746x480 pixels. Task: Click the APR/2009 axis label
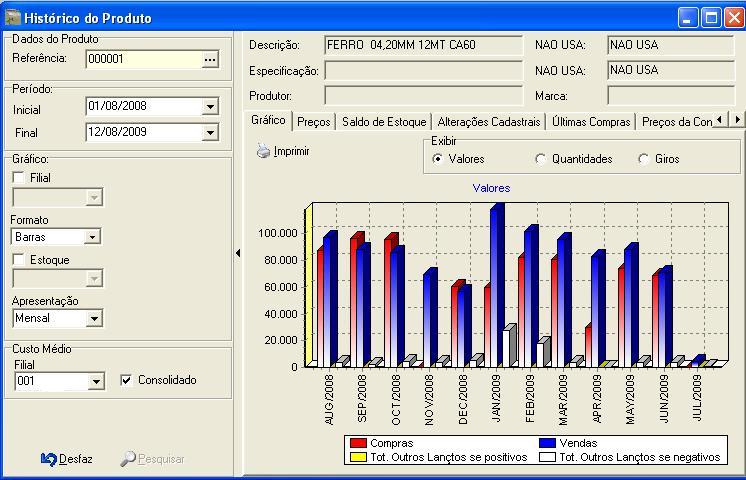(597, 399)
